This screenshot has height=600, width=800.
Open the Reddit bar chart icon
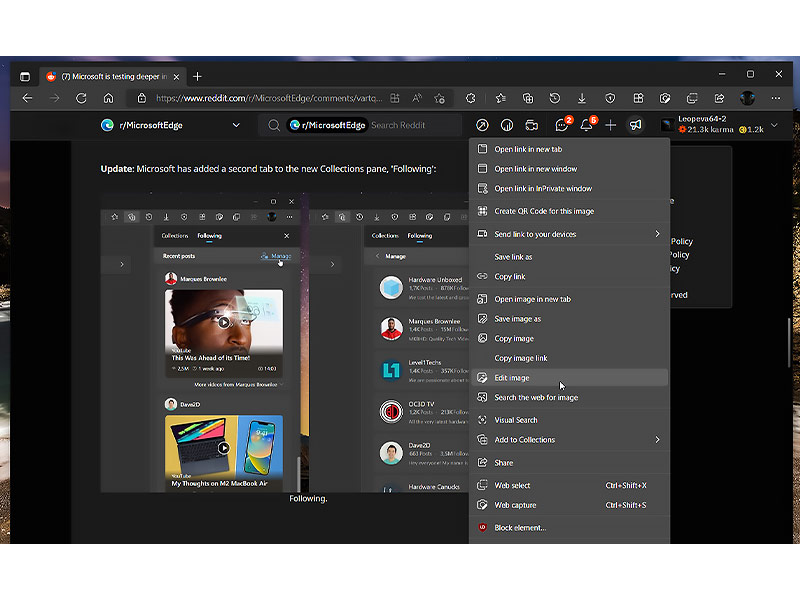point(507,125)
